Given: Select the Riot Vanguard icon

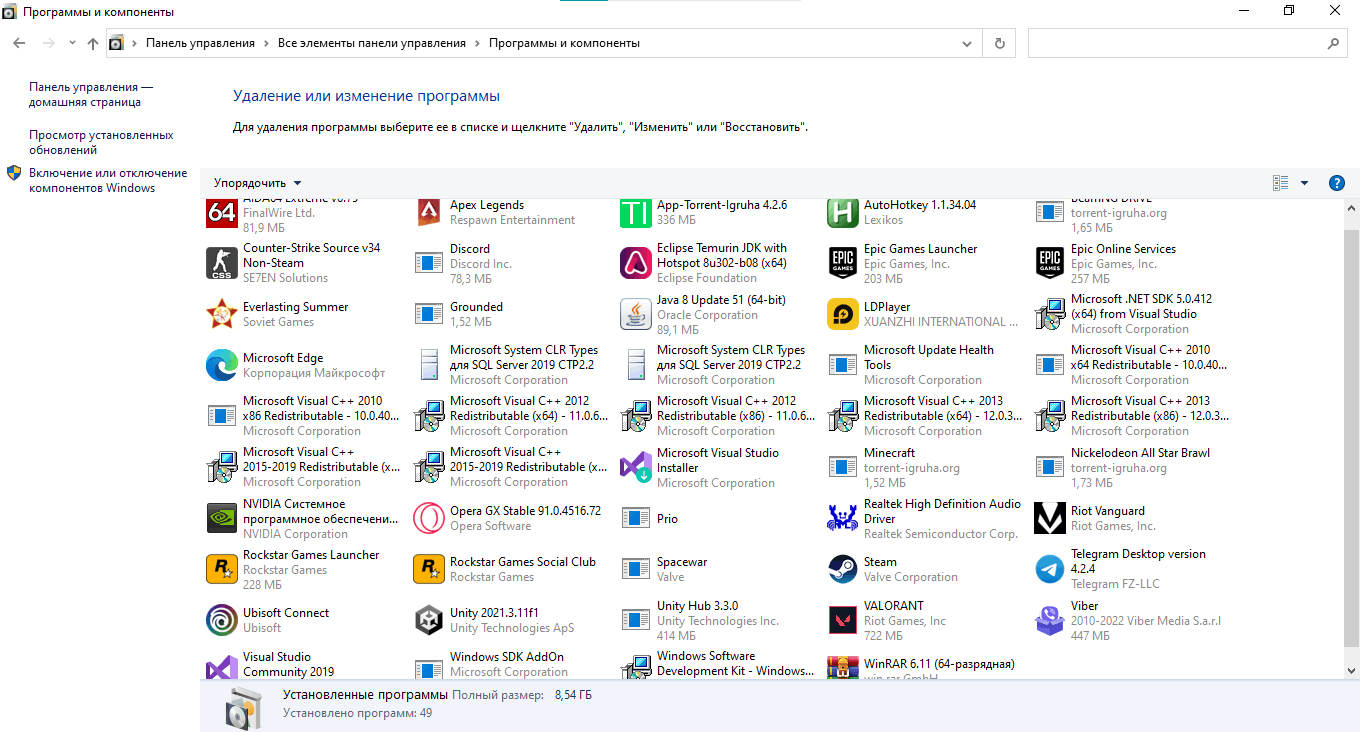Looking at the screenshot, I should click(1050, 518).
